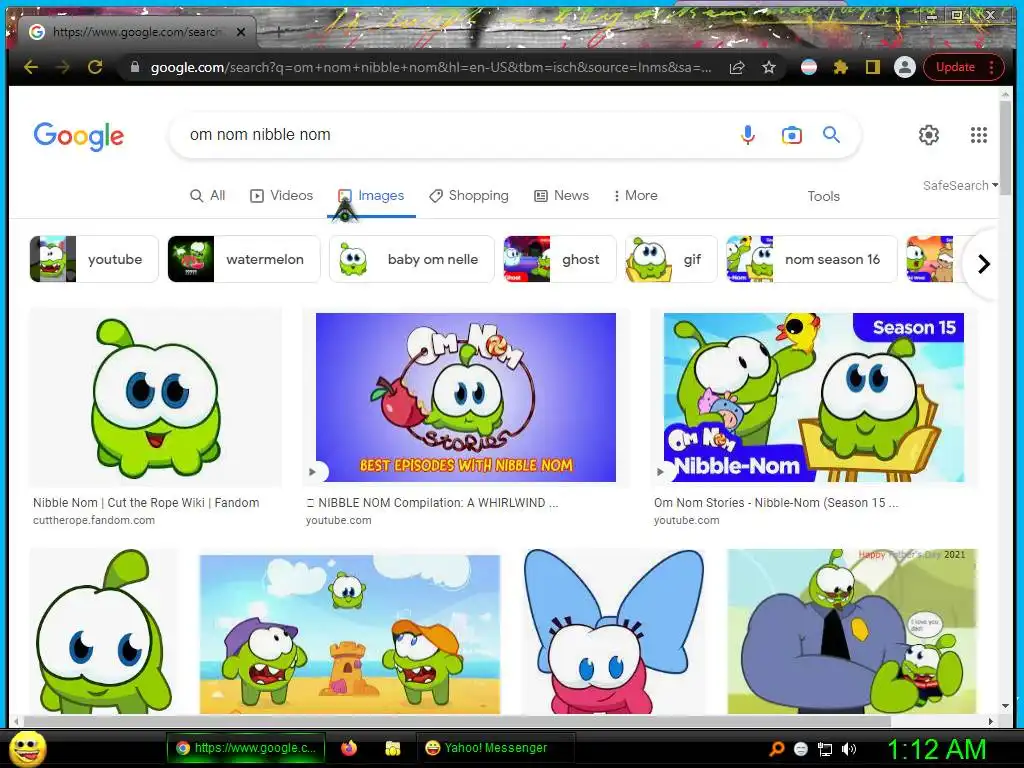Select the Chrome google.com taskbar item

click(246, 748)
